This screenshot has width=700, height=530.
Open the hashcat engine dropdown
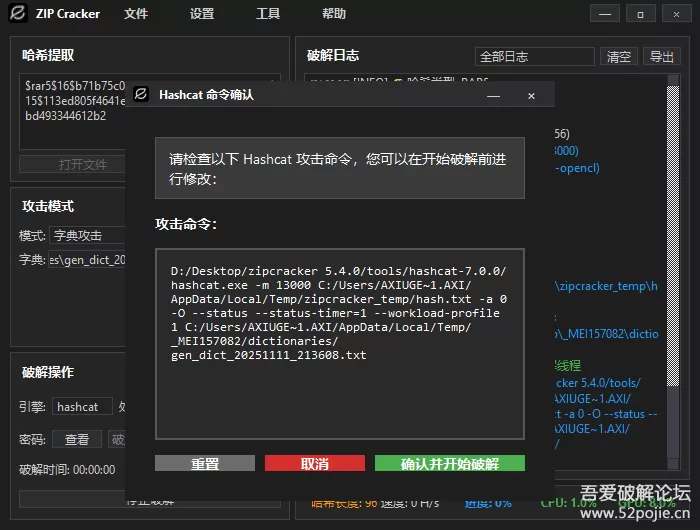tap(82, 407)
